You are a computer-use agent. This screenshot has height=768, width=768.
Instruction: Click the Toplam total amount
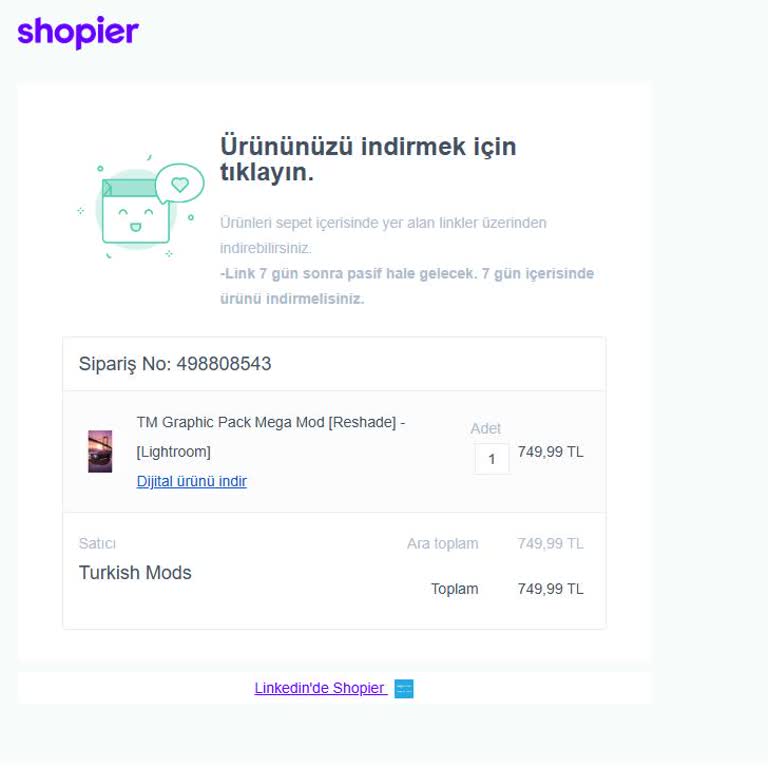tap(550, 589)
